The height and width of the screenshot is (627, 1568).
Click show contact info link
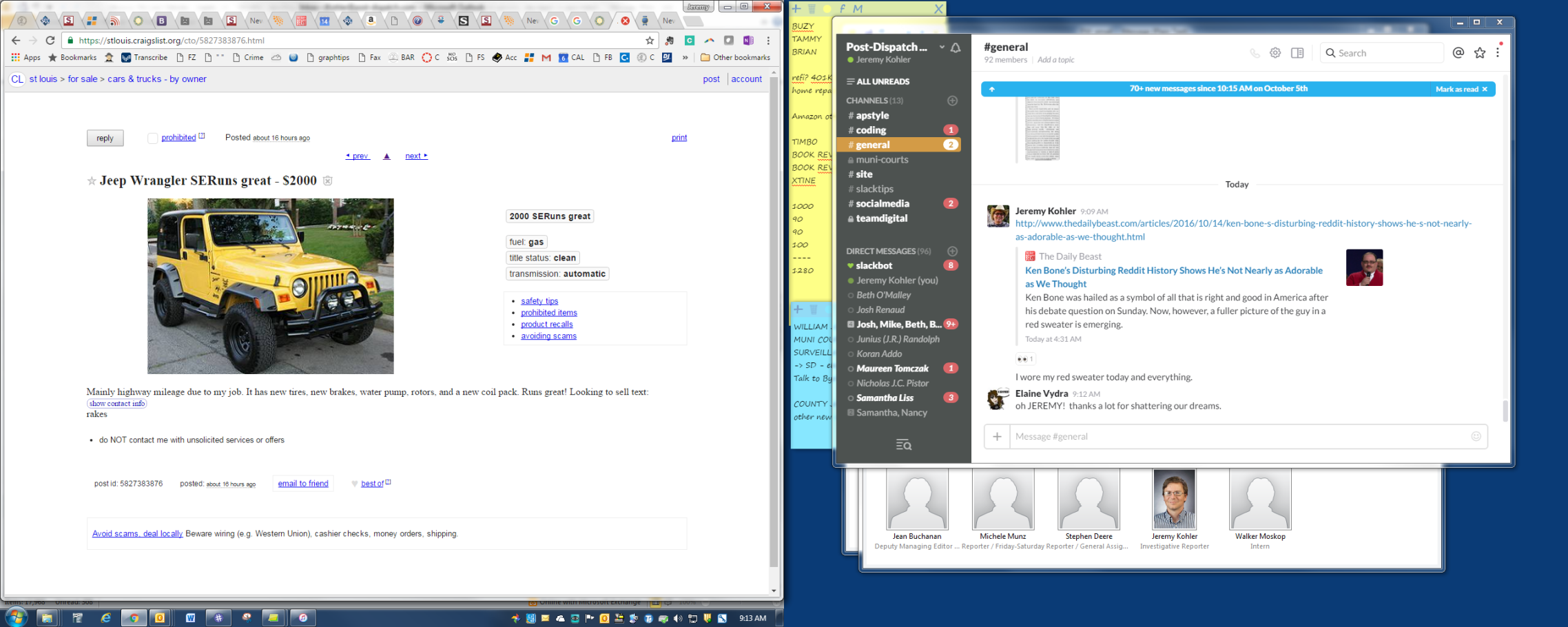[x=117, y=404]
